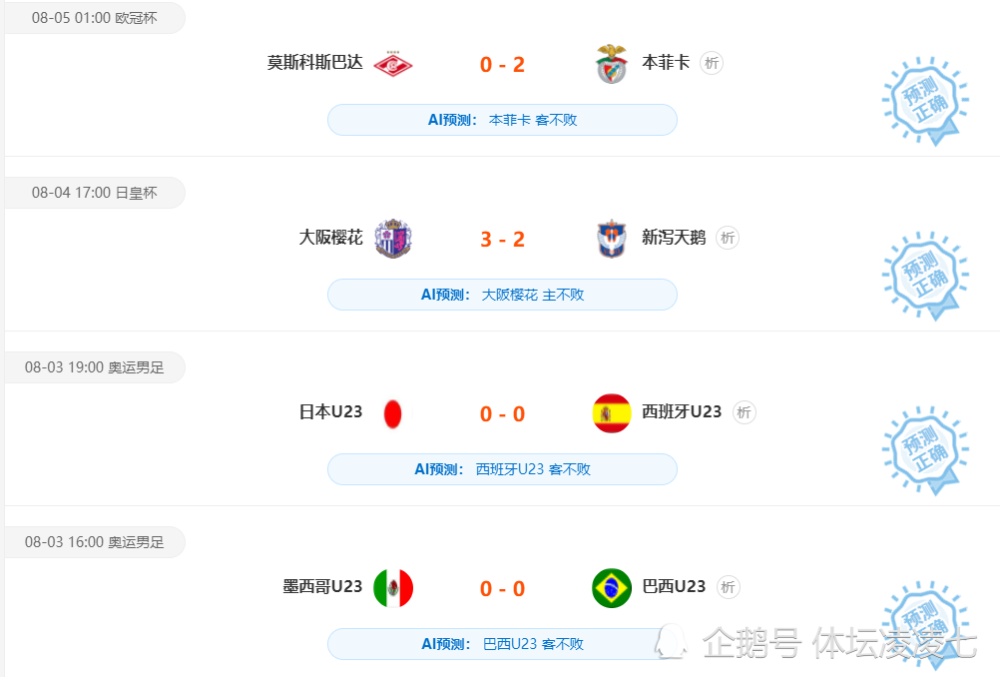Screen dimensions: 1000x677
Task: Open analysis icon next to 西班牙U23
Action: click(744, 412)
